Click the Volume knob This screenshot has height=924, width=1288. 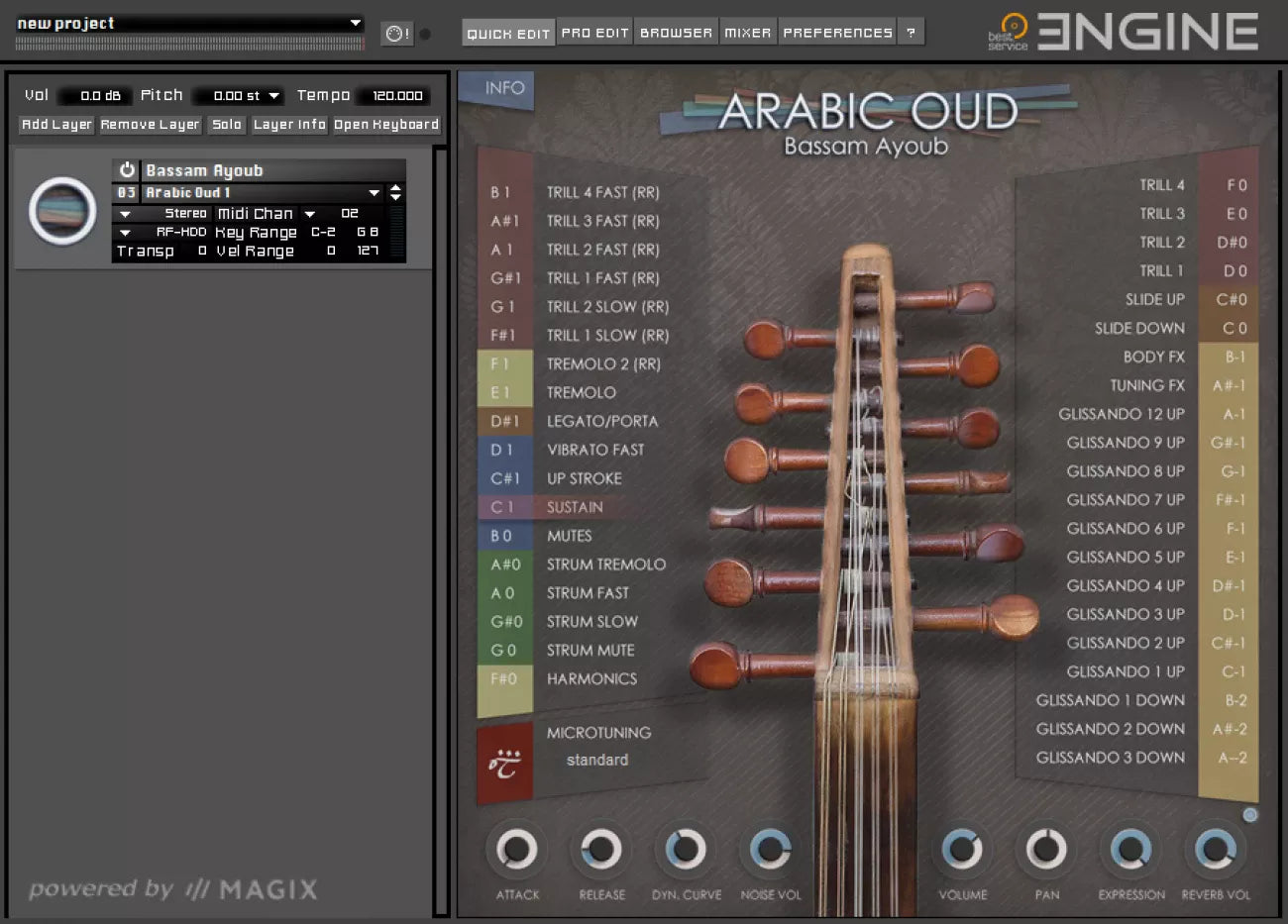click(962, 850)
